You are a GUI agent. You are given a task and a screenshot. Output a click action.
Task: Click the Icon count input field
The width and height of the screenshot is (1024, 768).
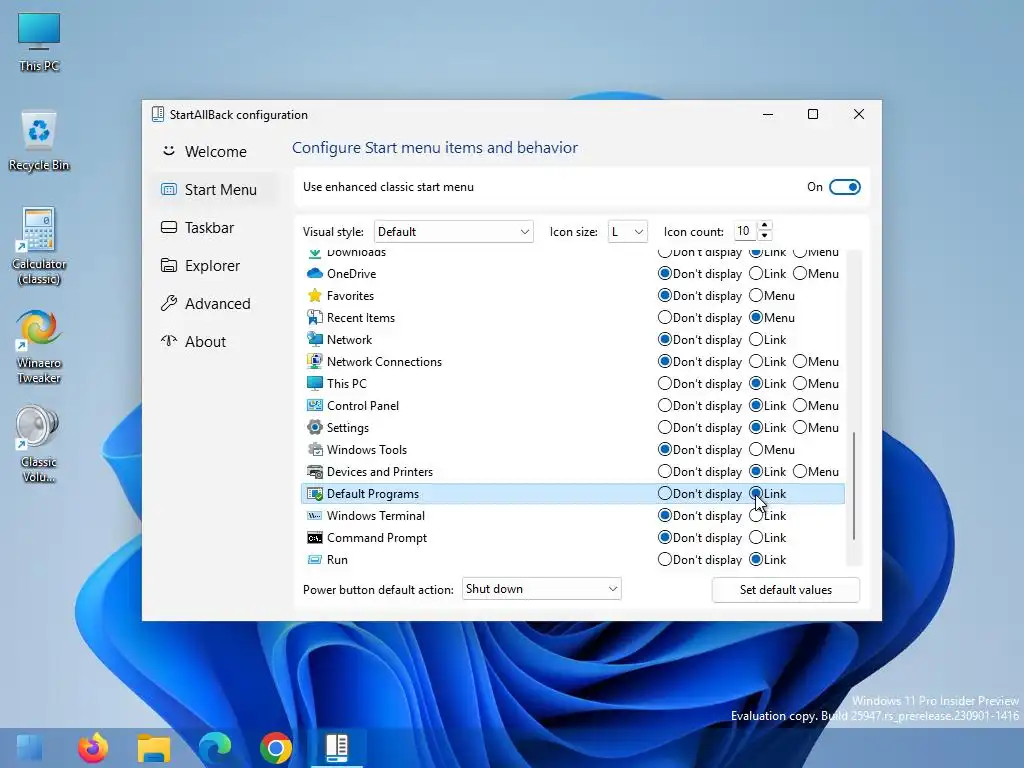[744, 231]
